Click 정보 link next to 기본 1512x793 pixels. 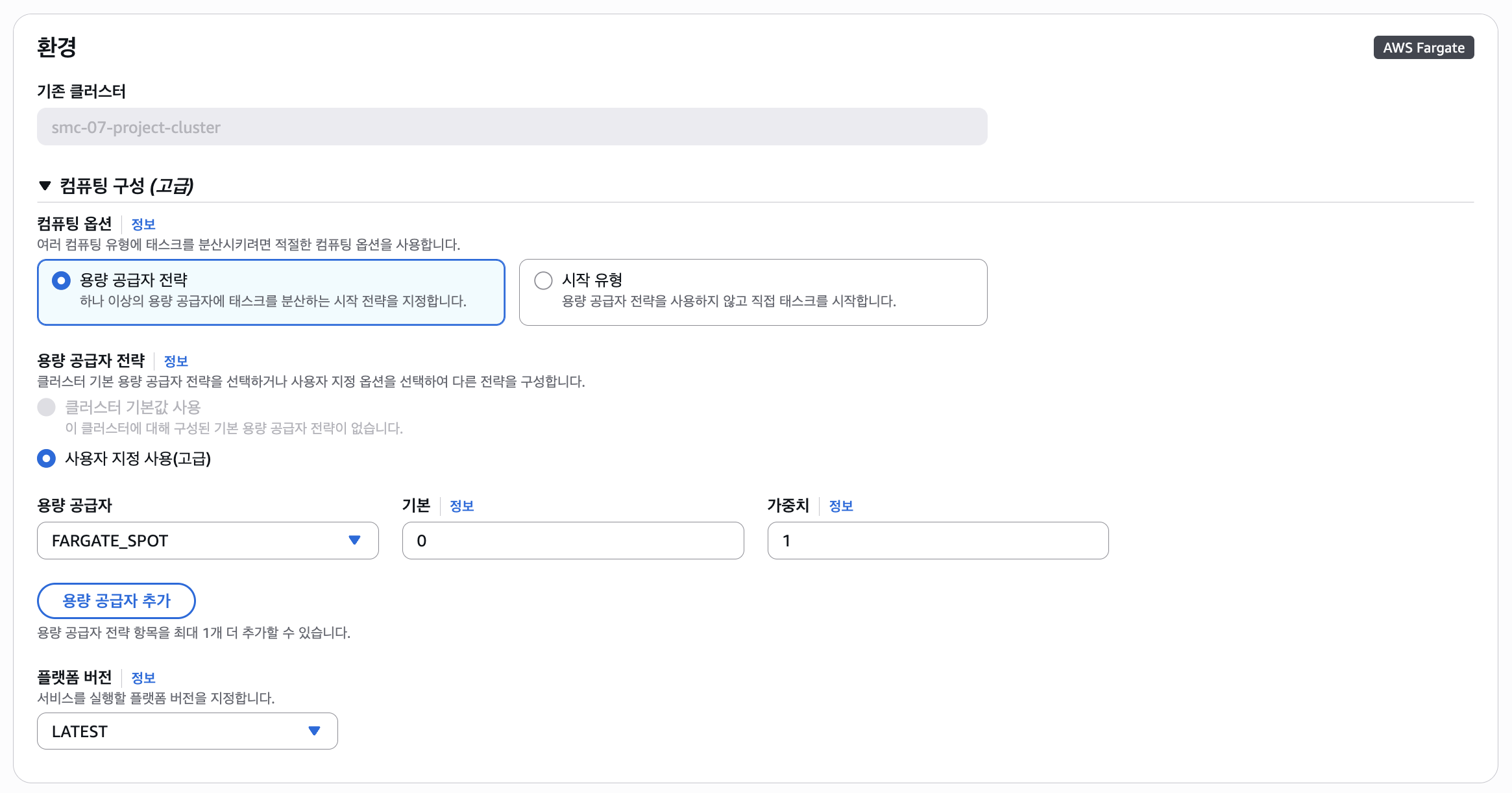(461, 506)
